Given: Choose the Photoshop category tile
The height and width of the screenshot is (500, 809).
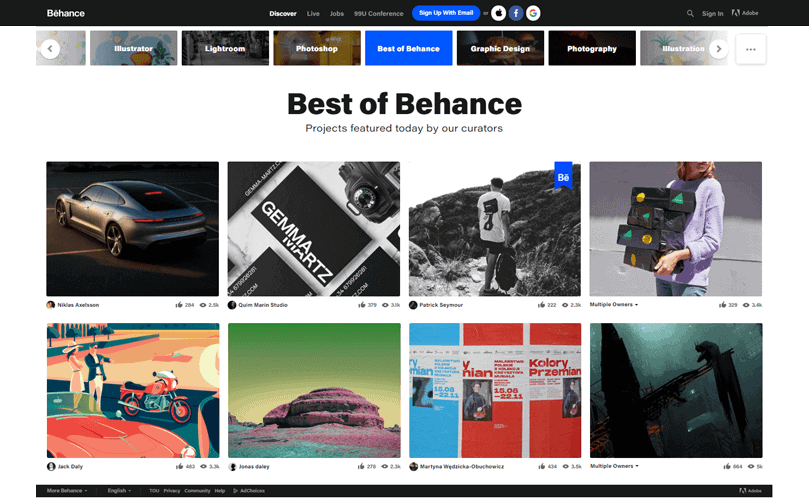Looking at the screenshot, I should 317,48.
